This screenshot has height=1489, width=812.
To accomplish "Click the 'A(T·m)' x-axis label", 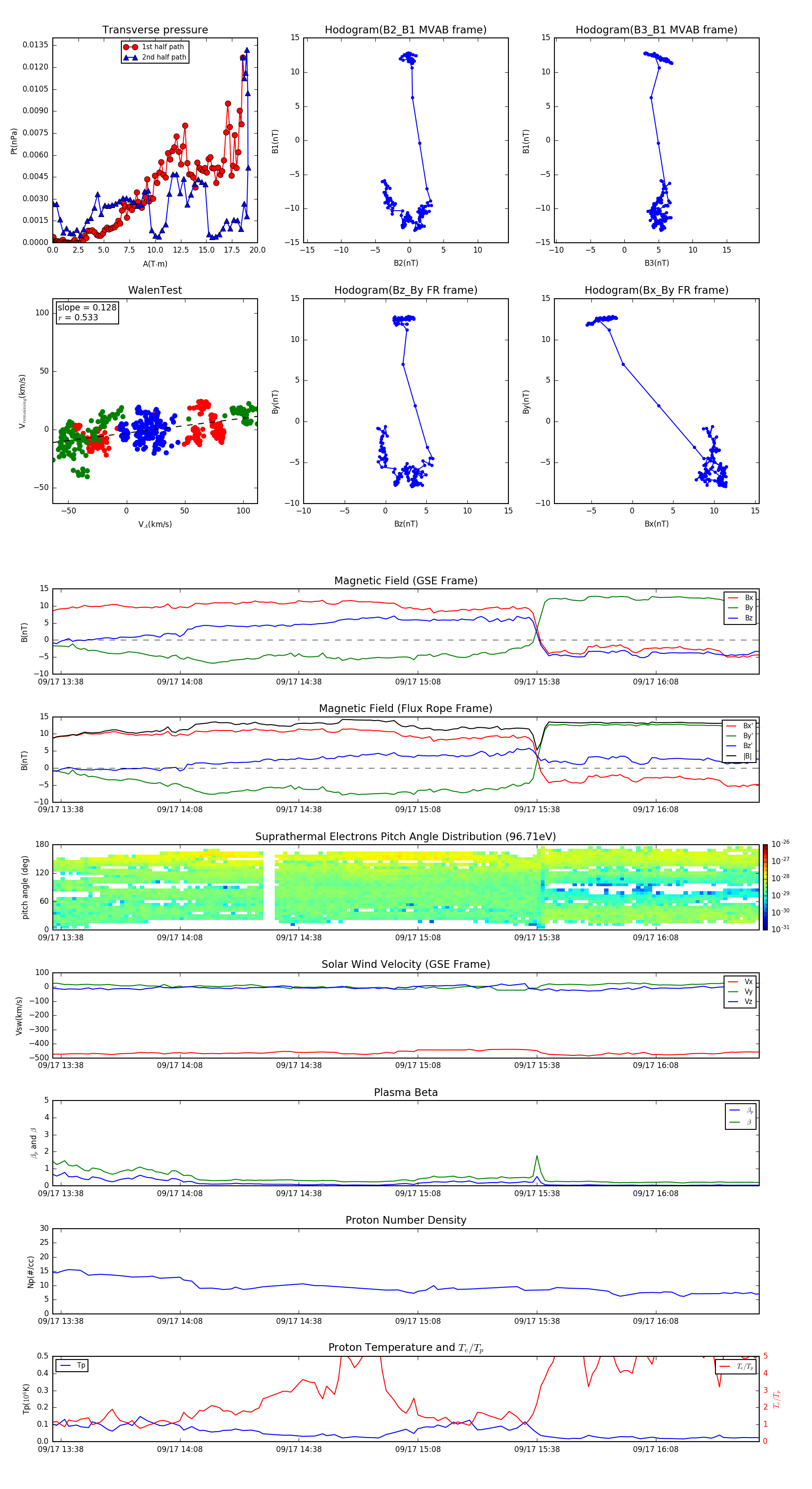I will coord(155,264).
